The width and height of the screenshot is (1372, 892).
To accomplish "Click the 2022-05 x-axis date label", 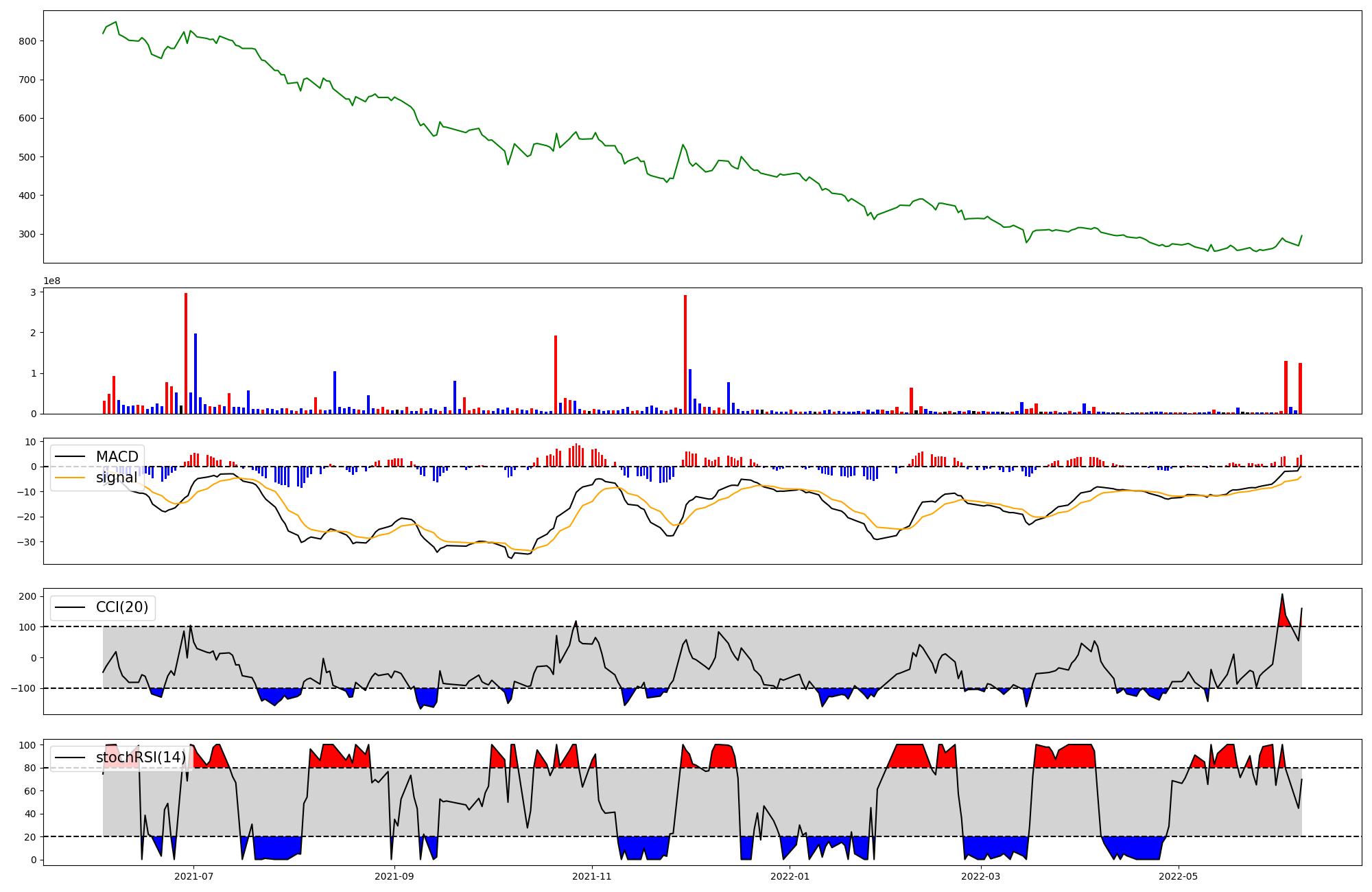I will click(x=1179, y=876).
